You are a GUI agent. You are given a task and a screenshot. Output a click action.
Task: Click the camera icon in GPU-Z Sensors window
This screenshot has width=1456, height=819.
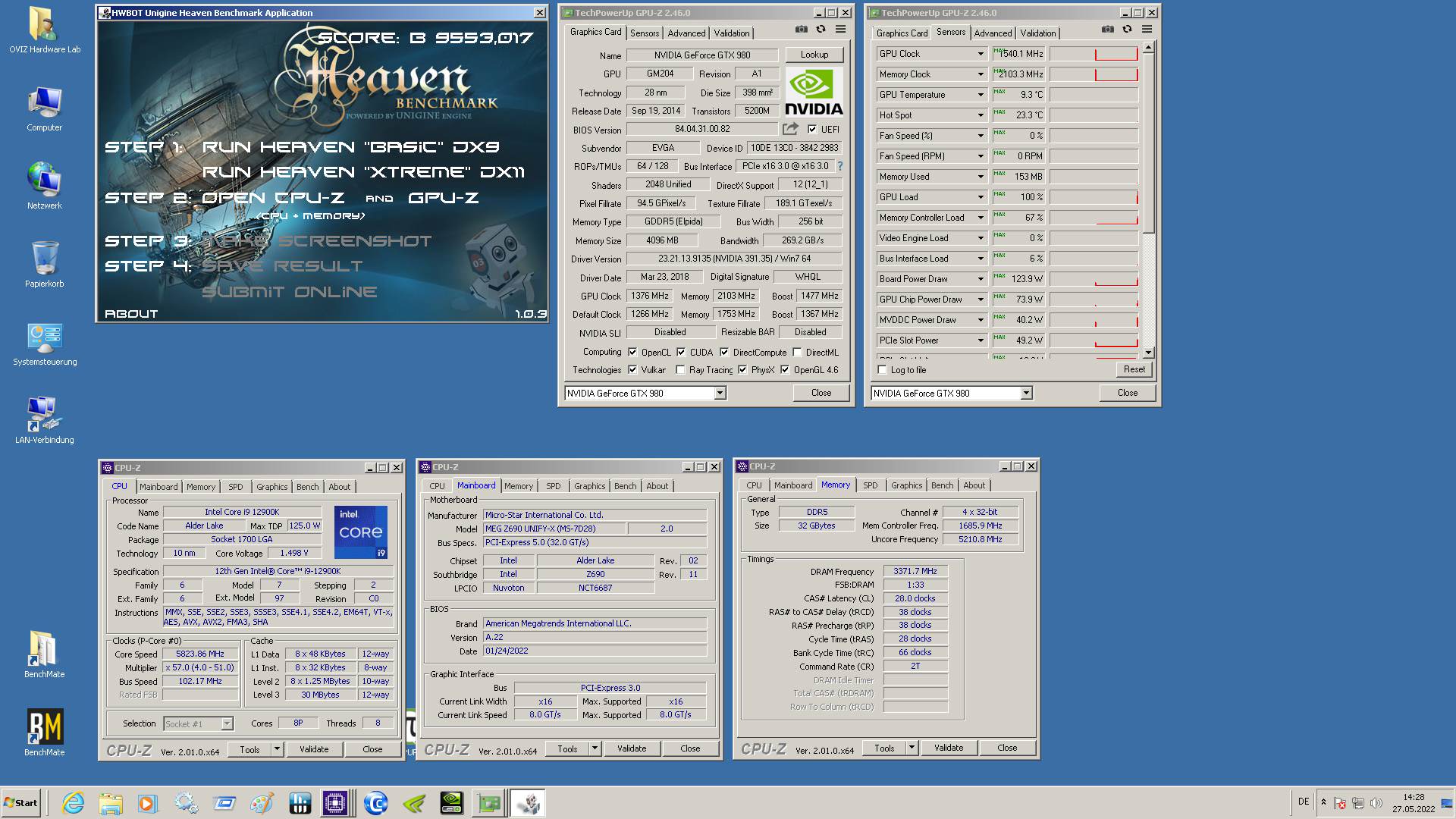click(1107, 30)
